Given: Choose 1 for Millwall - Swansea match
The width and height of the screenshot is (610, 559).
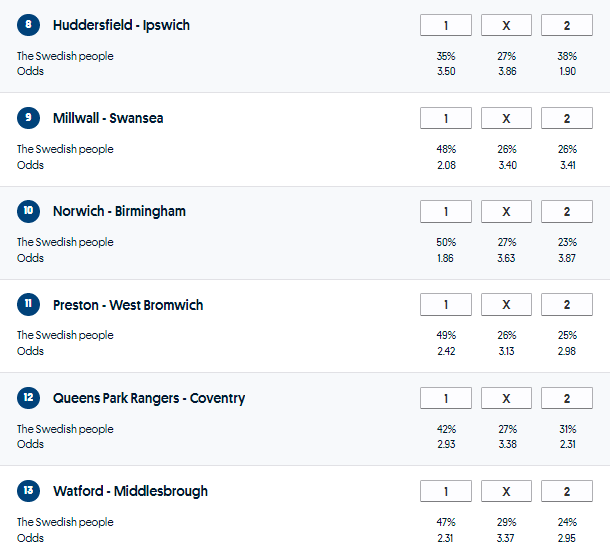Looking at the screenshot, I should (446, 118).
